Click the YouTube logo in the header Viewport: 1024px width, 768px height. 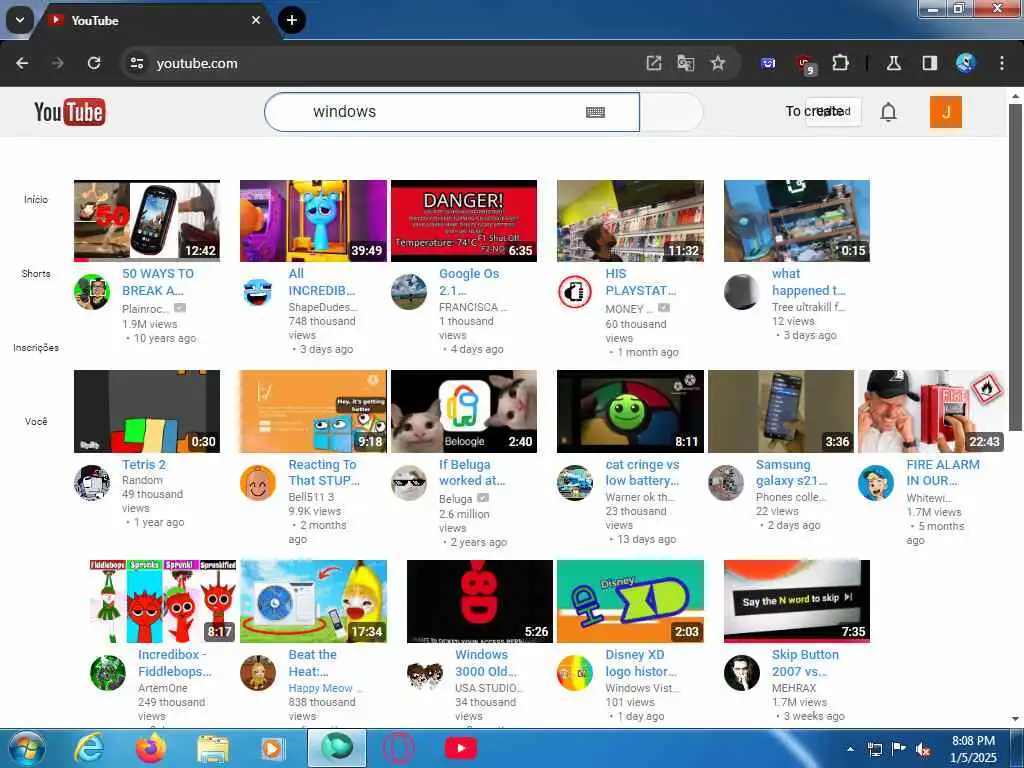pyautogui.click(x=70, y=112)
